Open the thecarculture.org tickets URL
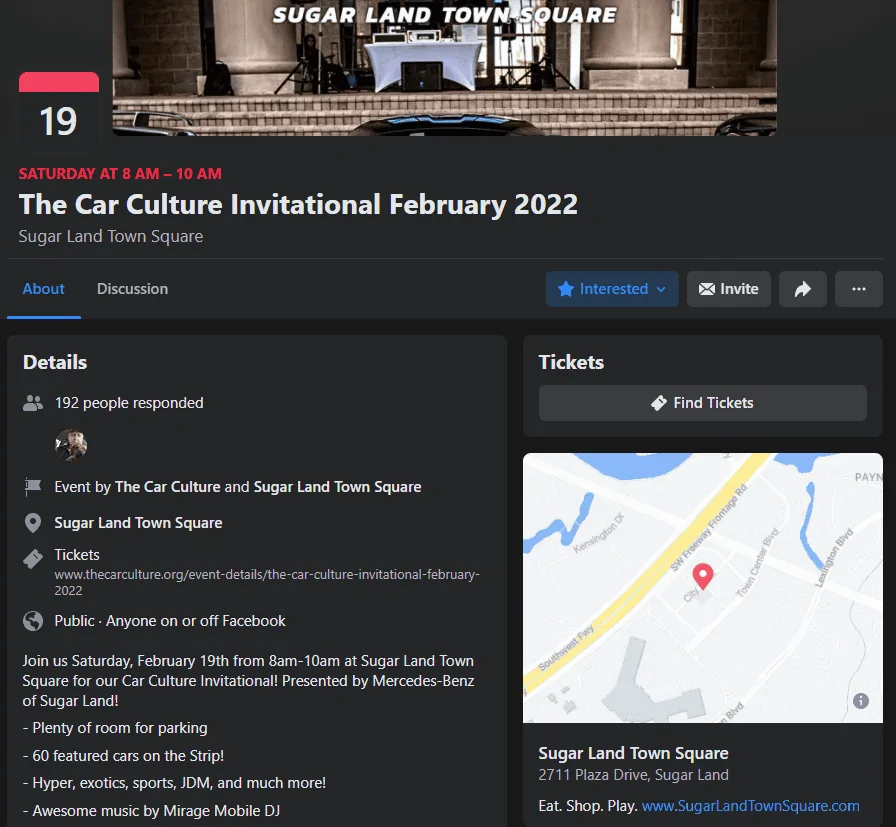Image resolution: width=896 pixels, height=827 pixels. [x=267, y=582]
